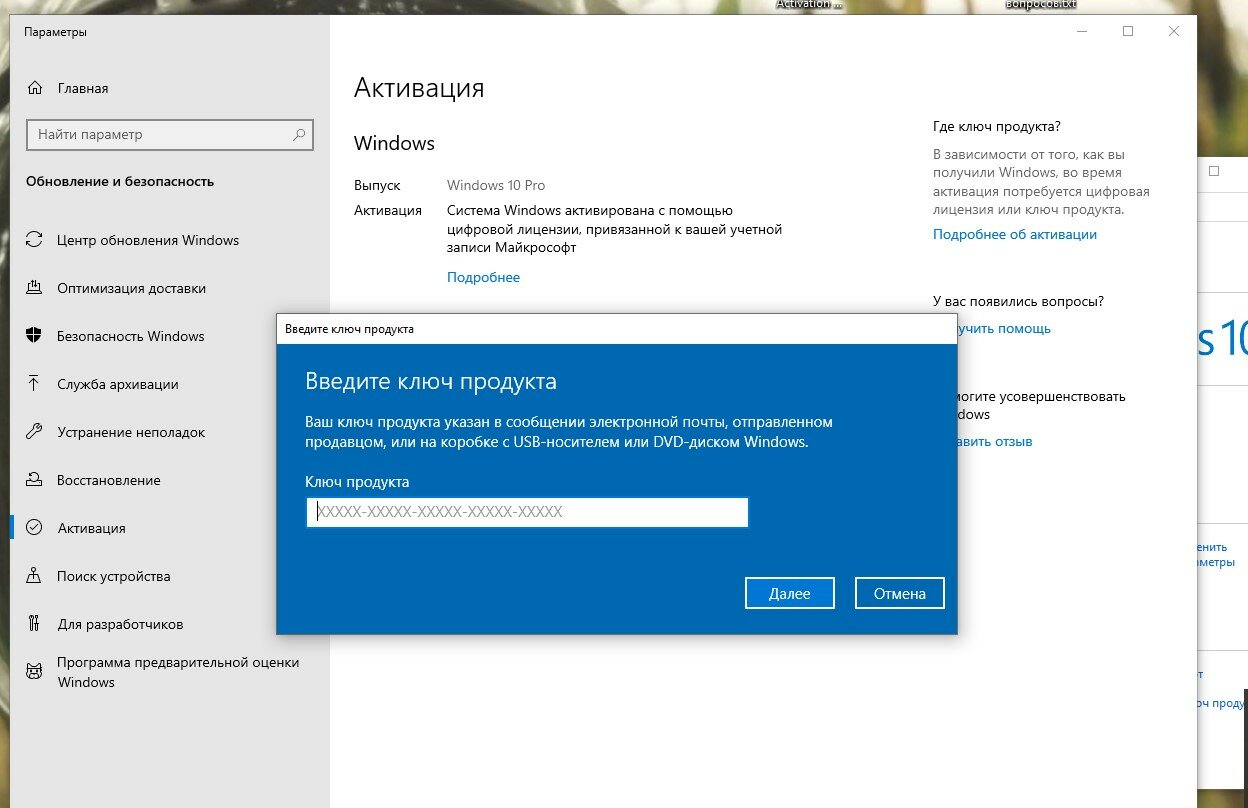Click the Устранение неполадок wrench icon
The width and height of the screenshot is (1248, 808).
34,432
